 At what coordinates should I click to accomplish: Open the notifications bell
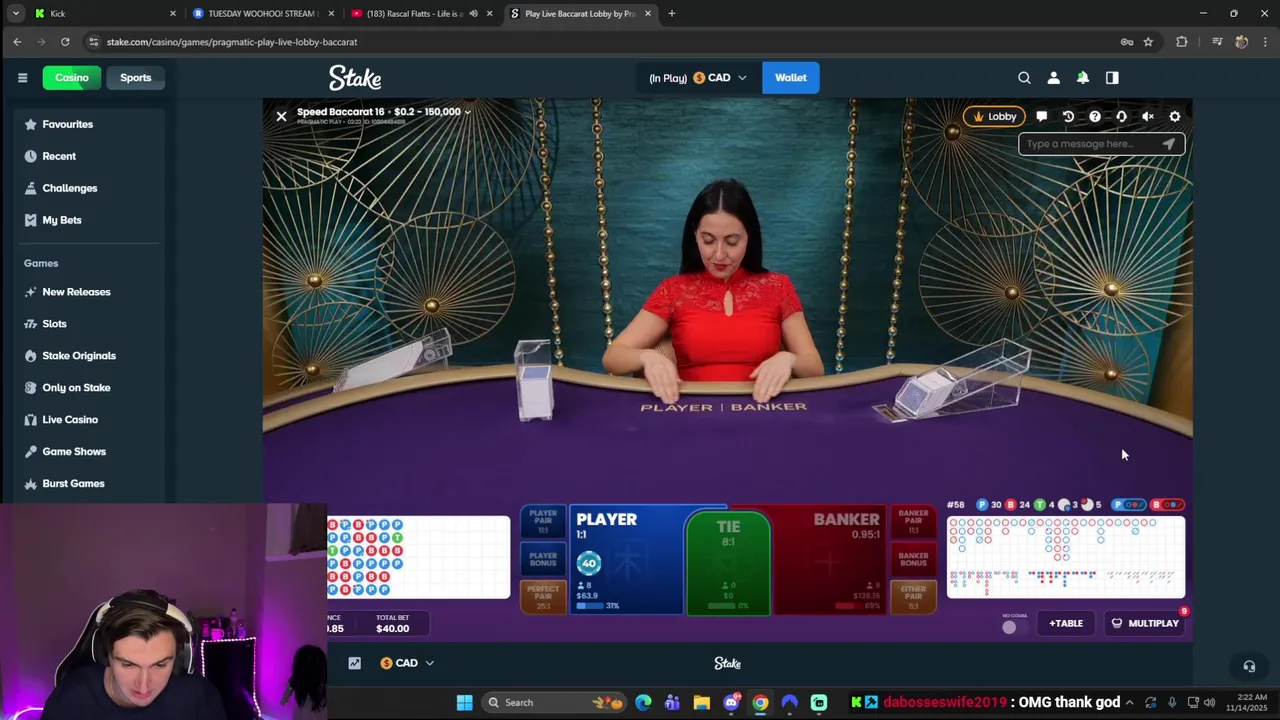tap(1082, 78)
